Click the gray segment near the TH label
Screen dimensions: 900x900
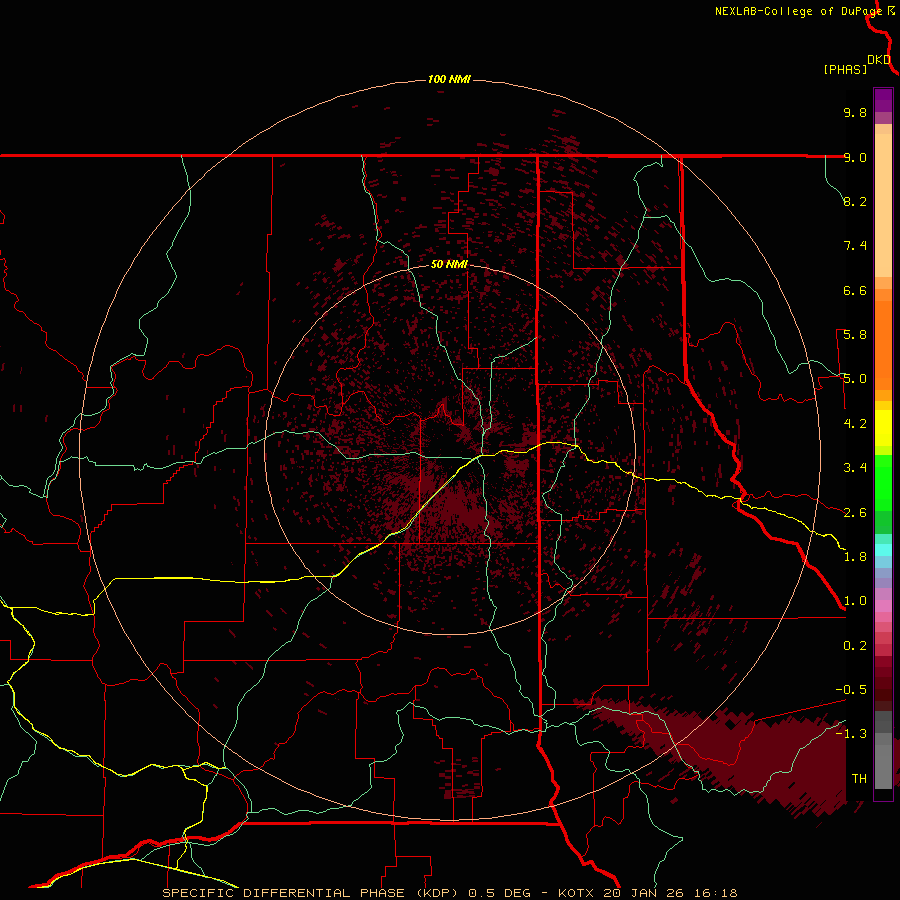pos(883,766)
